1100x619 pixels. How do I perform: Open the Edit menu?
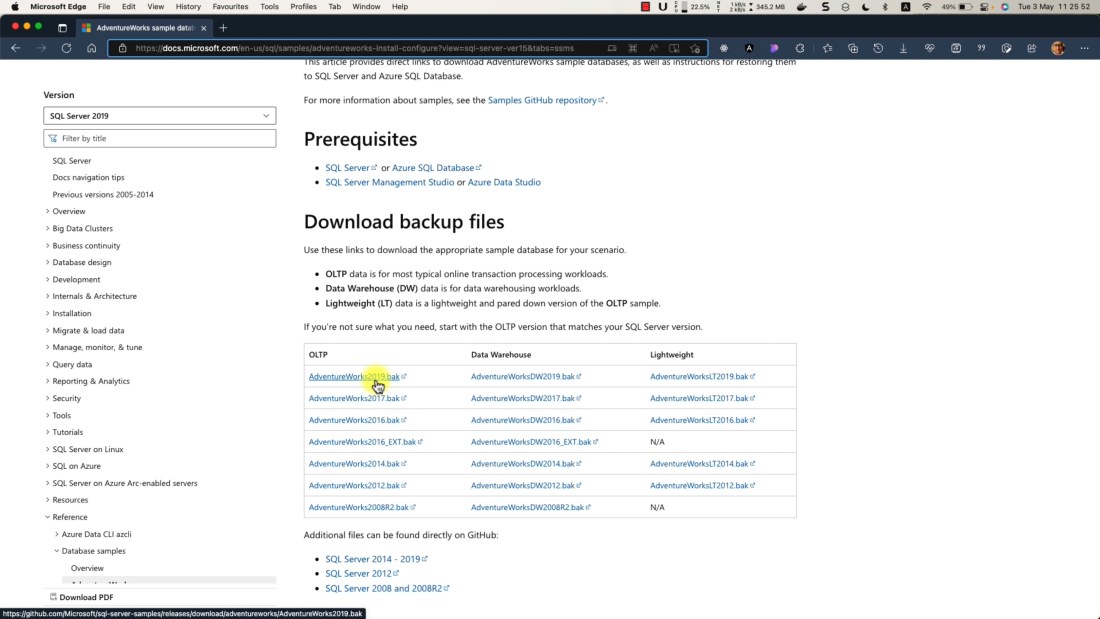pos(128,6)
